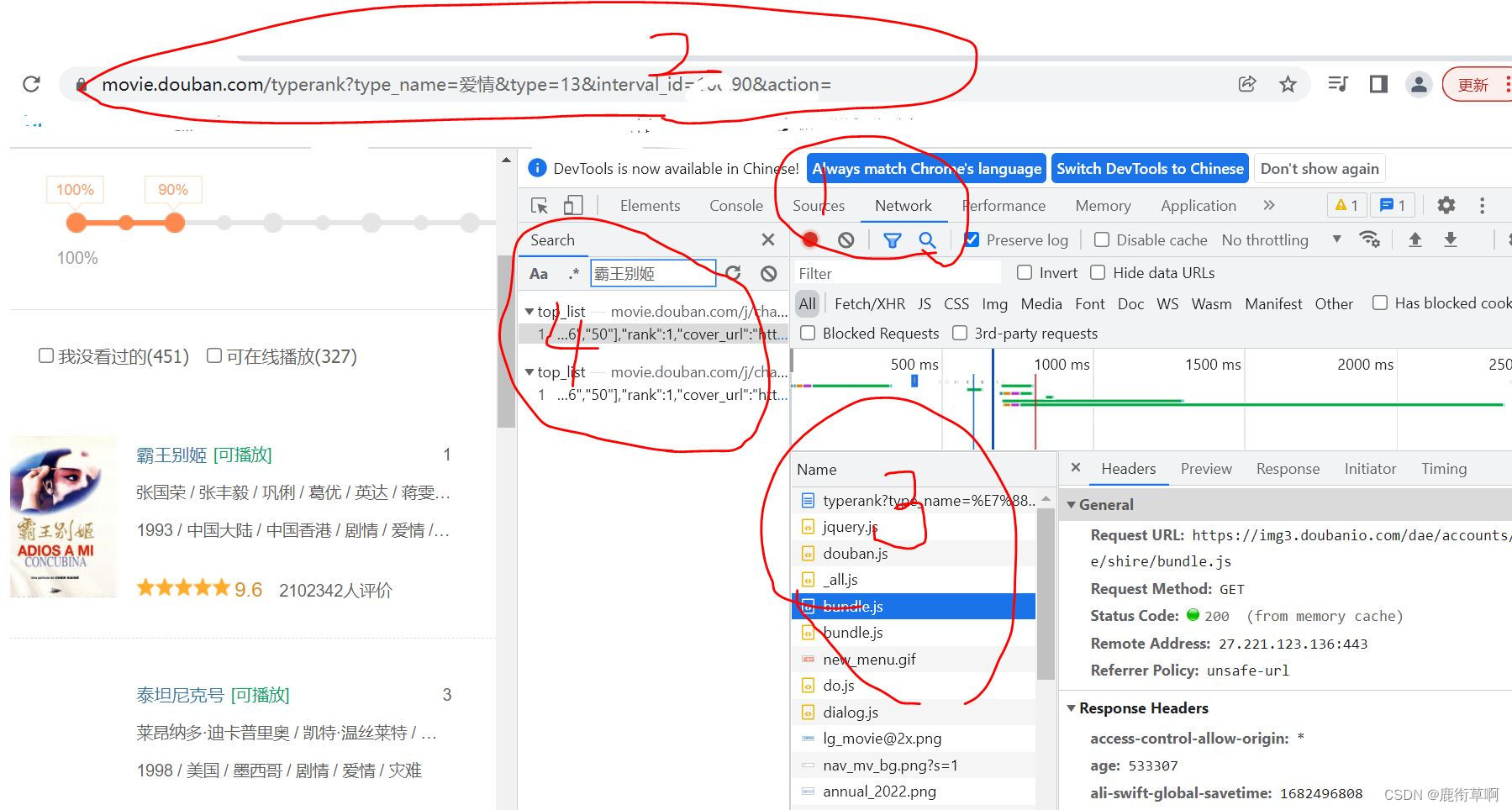Collapse the Response Headers section
This screenshot has height=810, width=1512.
tap(1072, 708)
